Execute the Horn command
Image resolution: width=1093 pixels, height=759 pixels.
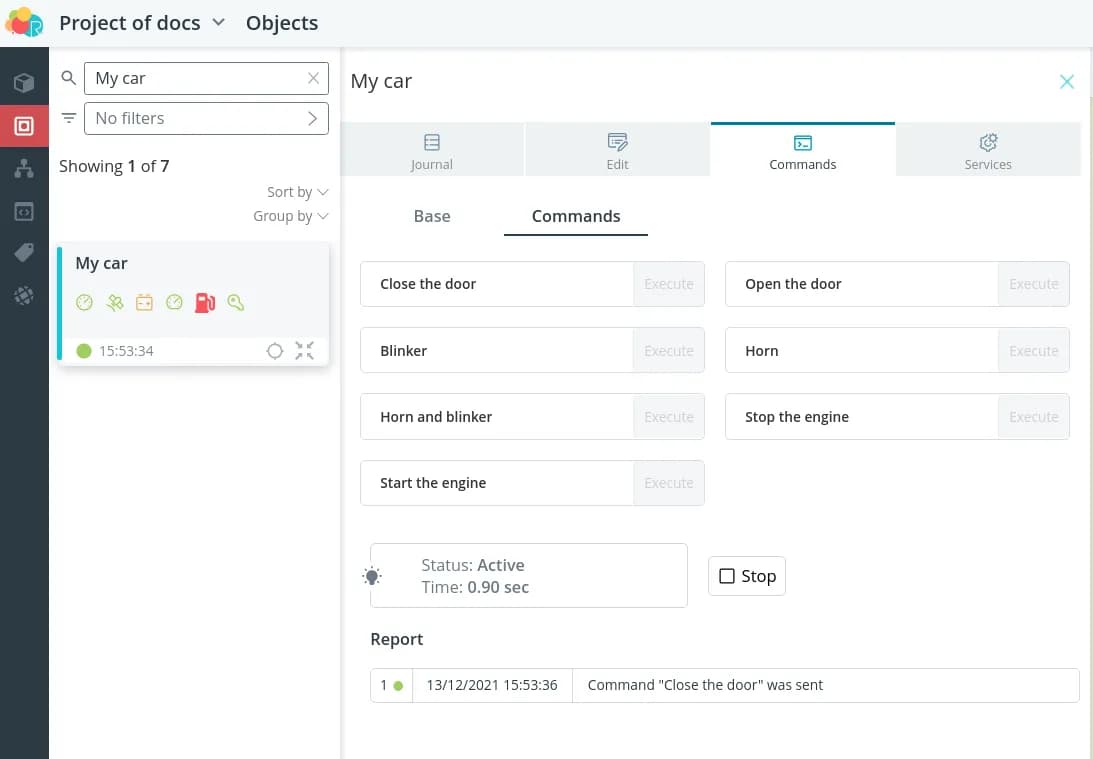tap(1033, 351)
